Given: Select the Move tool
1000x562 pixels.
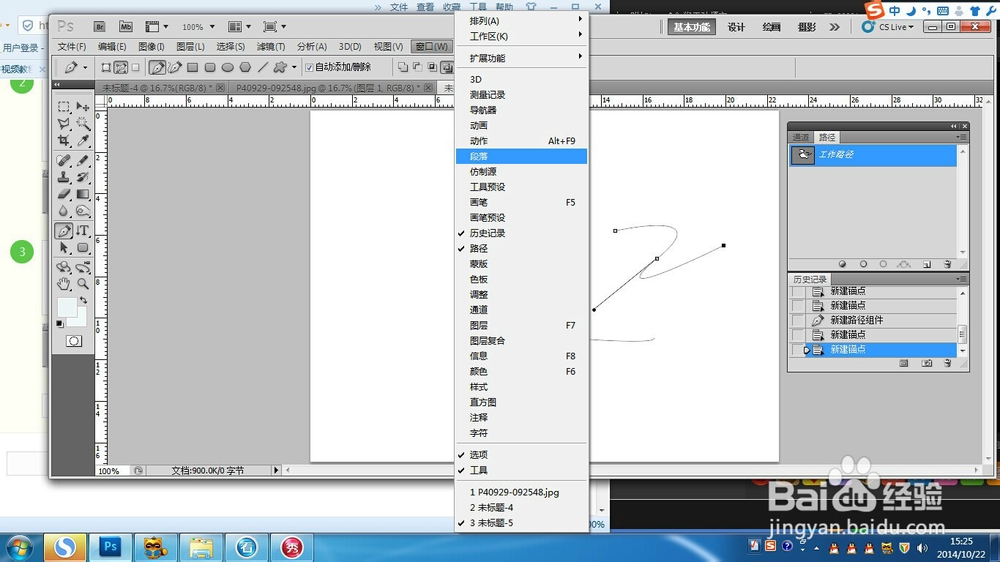Looking at the screenshot, I should tap(83, 107).
